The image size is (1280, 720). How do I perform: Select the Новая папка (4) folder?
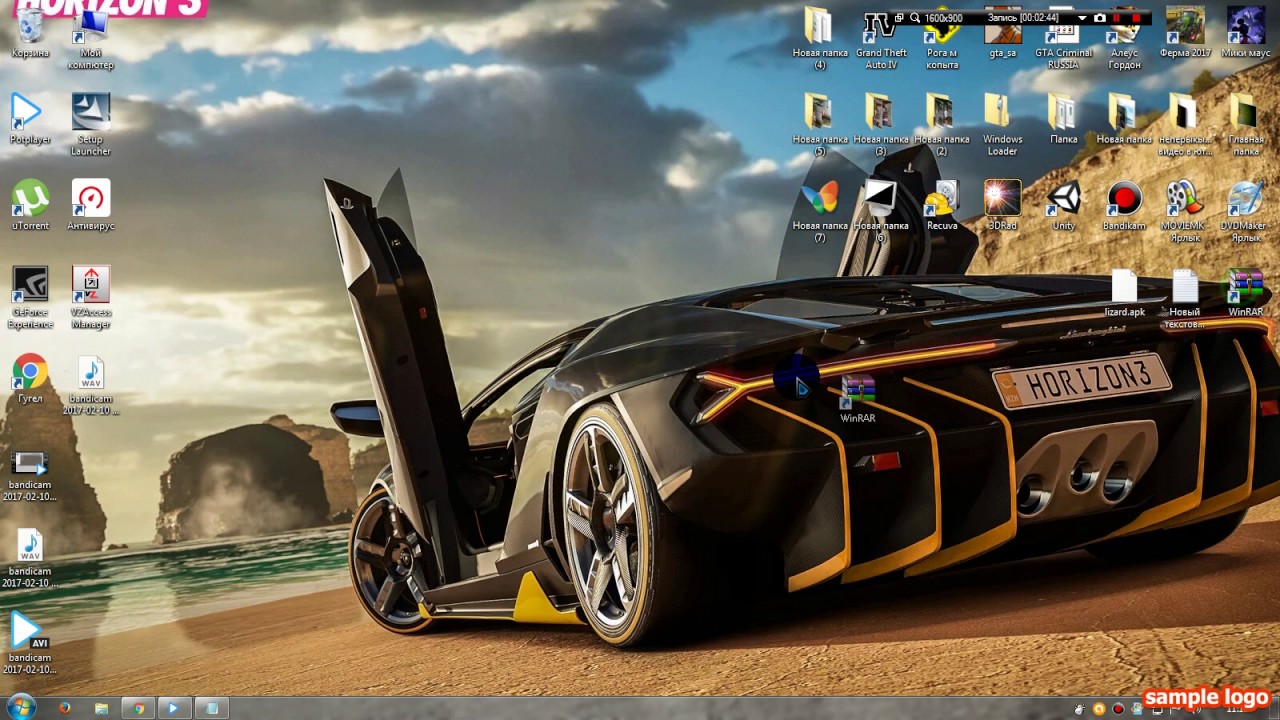820,38
